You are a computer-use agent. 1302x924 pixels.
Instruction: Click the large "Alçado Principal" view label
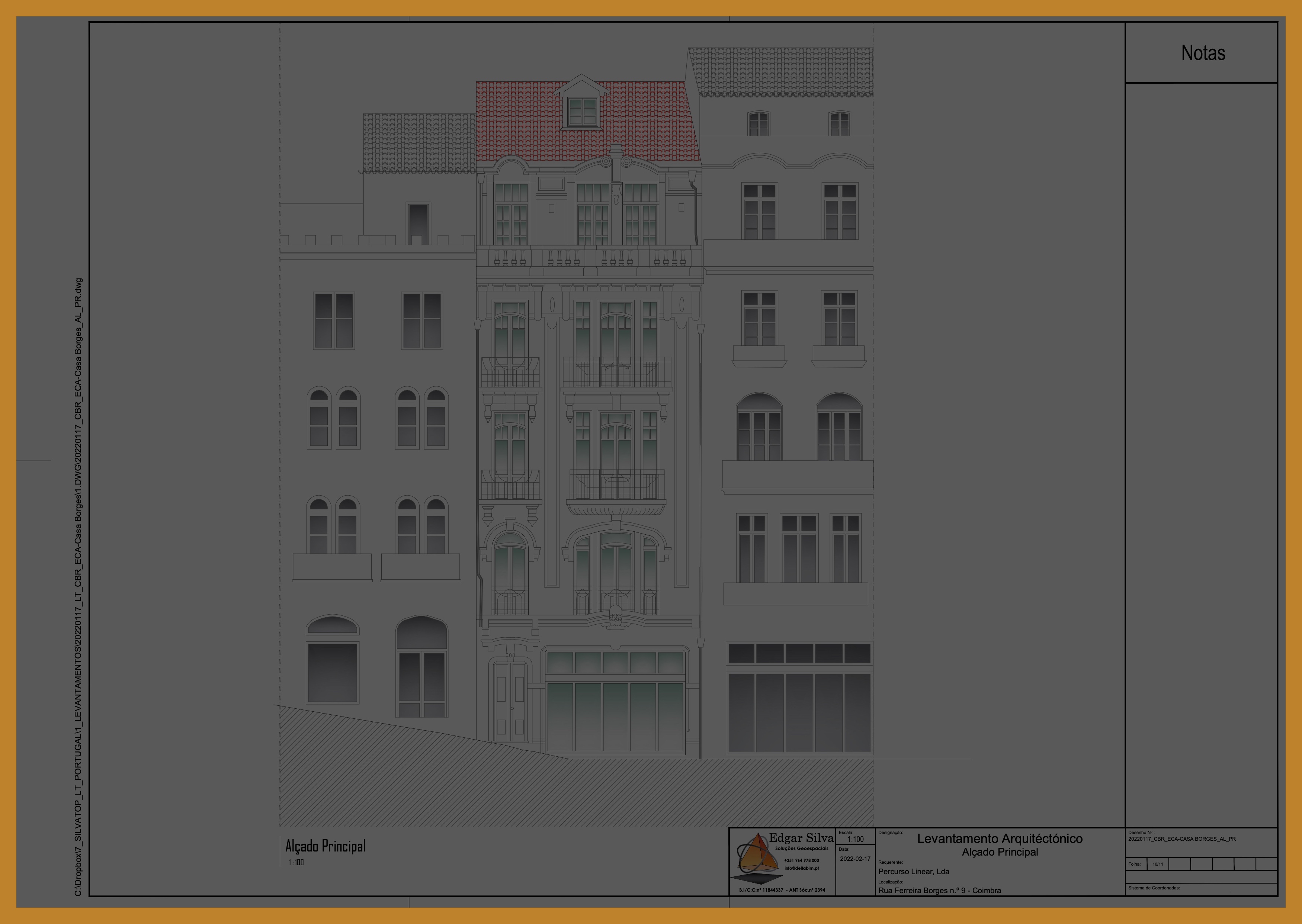click(x=325, y=846)
